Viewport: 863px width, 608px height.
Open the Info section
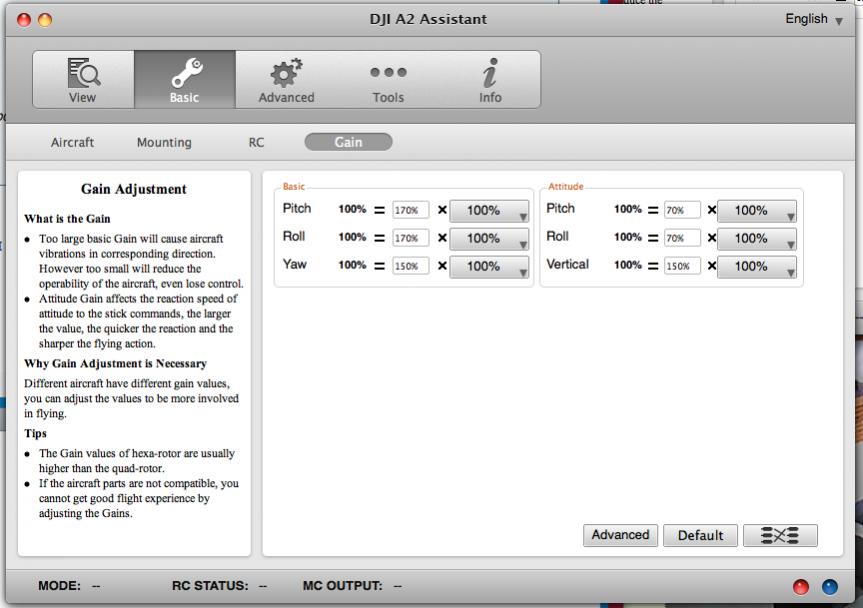[490, 80]
